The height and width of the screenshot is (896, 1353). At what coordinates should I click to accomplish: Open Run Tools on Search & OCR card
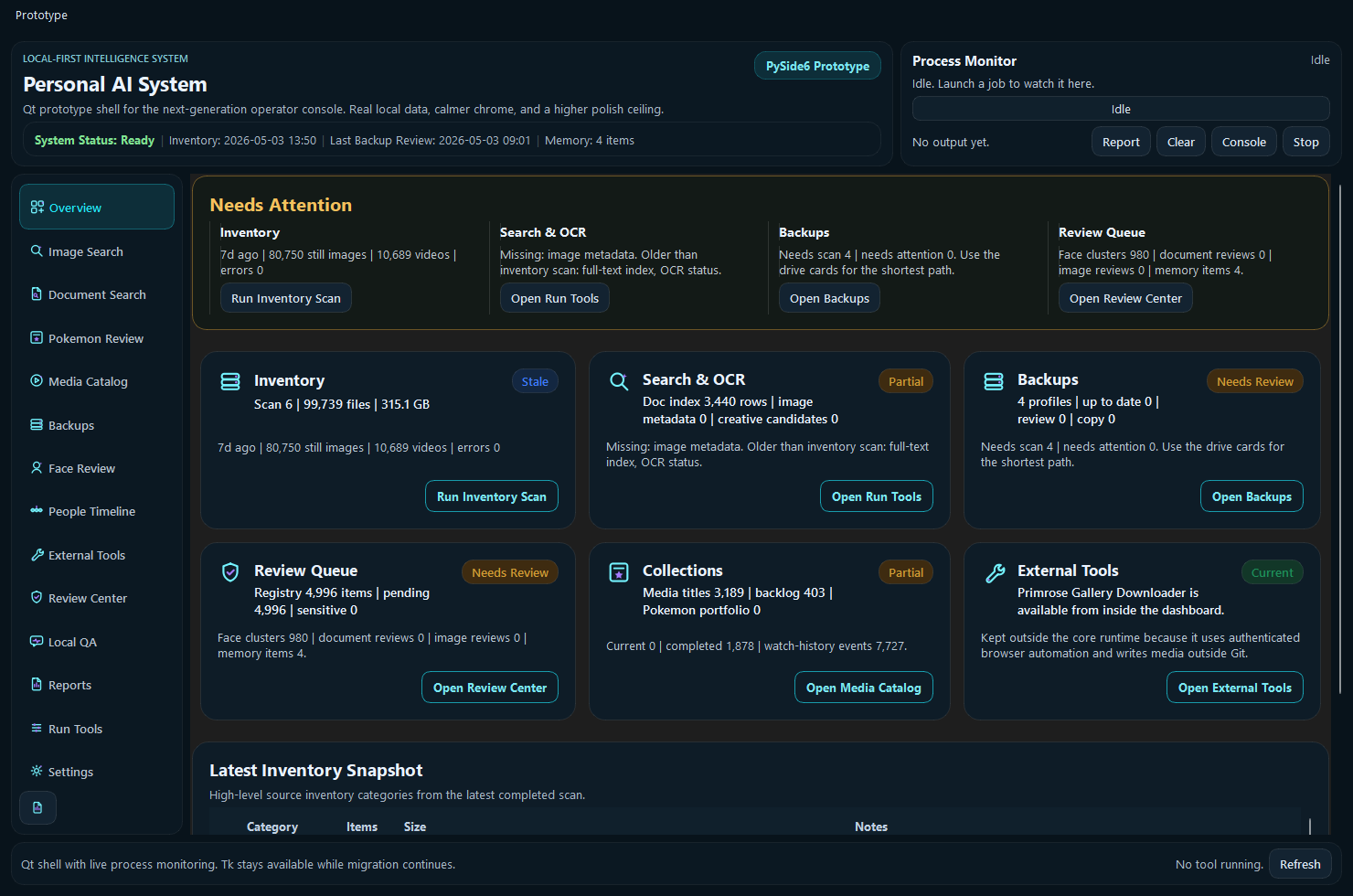coord(876,496)
